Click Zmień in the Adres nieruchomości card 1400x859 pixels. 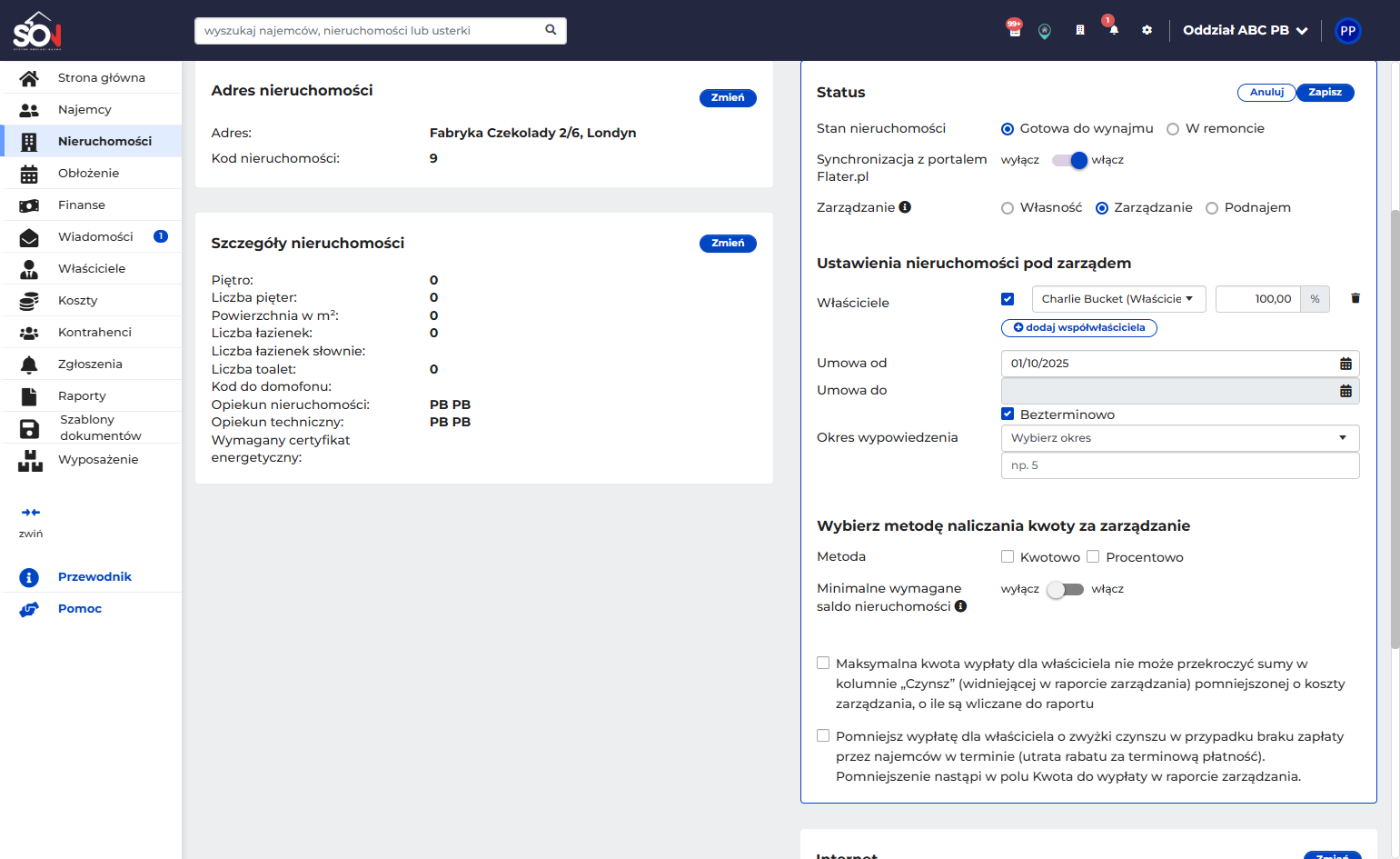[x=728, y=98]
